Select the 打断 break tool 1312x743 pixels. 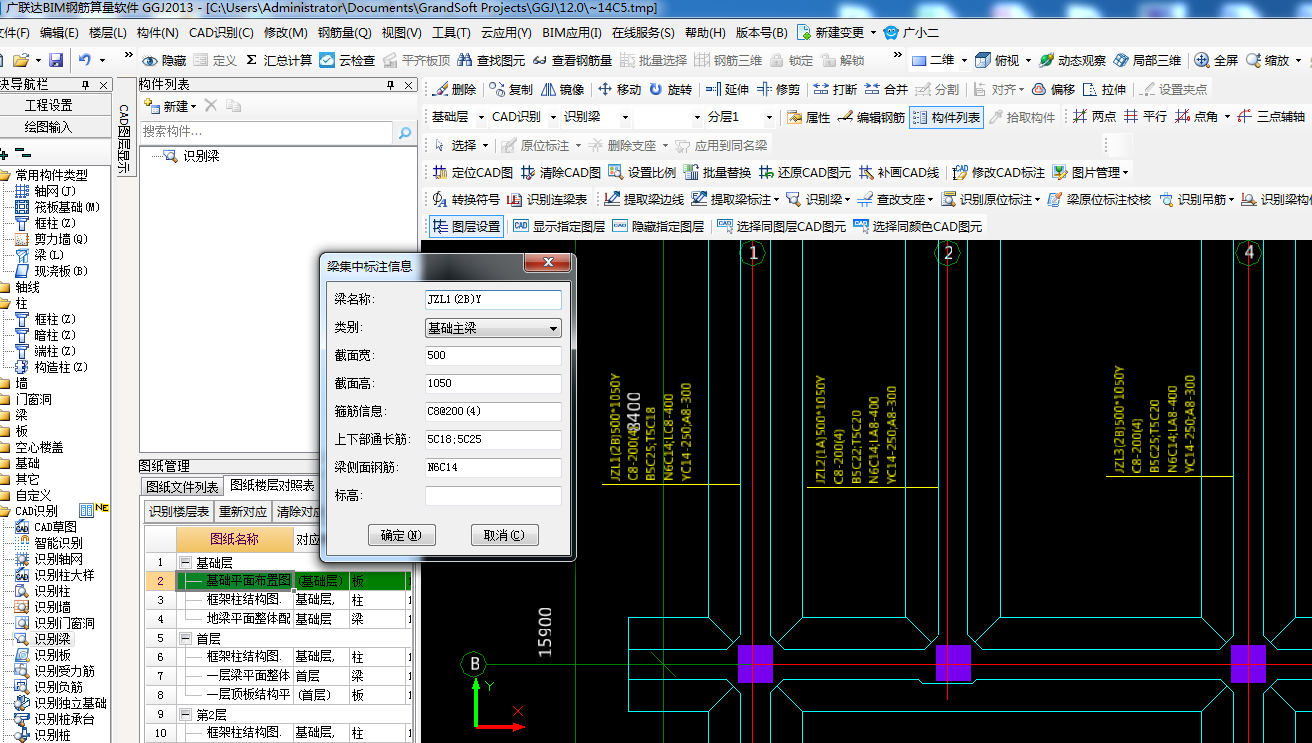click(x=835, y=89)
